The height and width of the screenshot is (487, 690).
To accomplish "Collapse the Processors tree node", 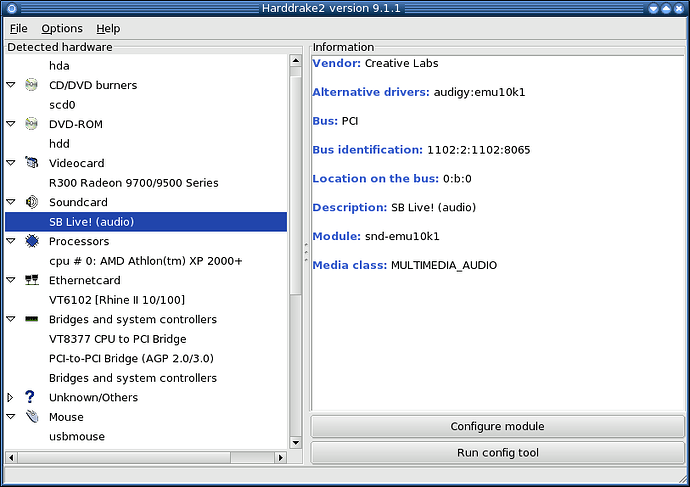I will click(10, 241).
